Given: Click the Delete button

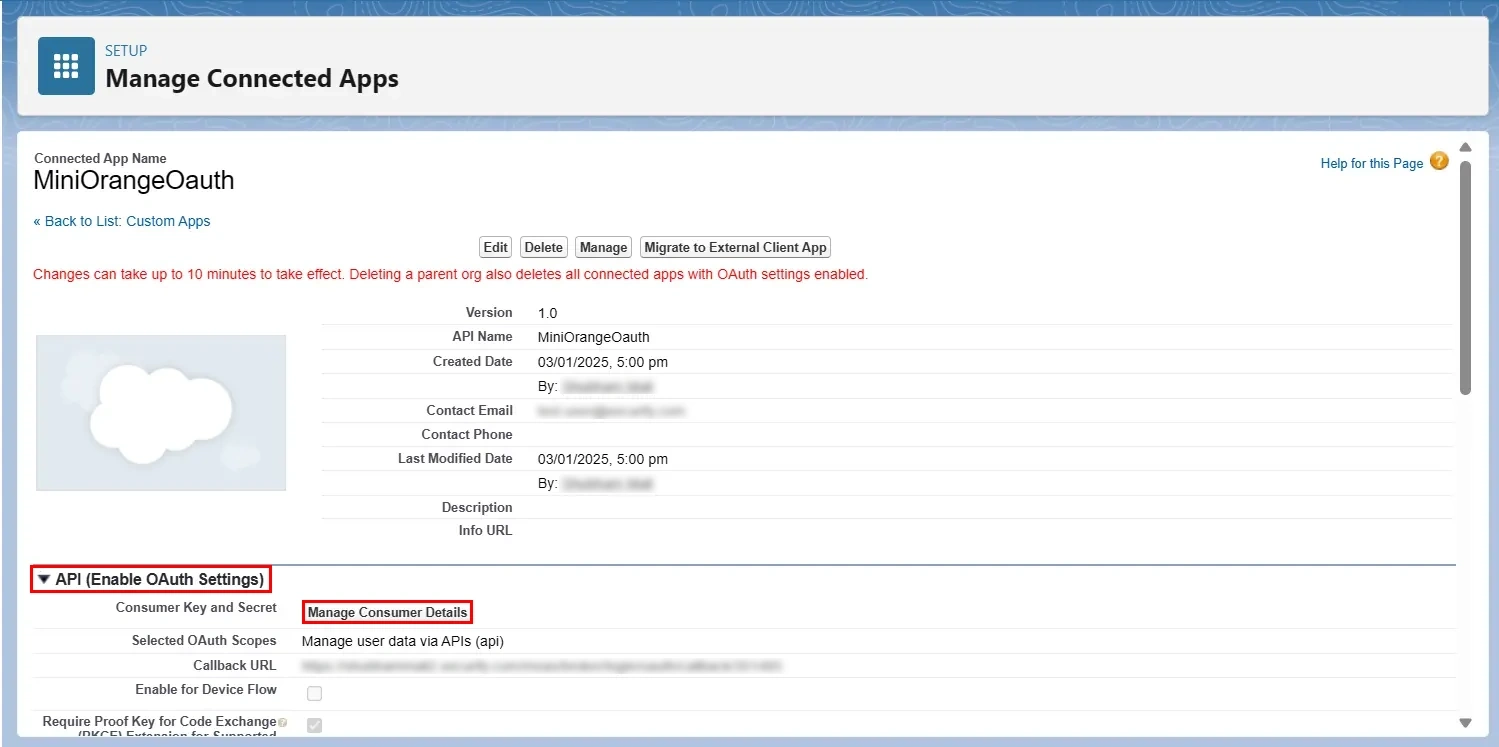Looking at the screenshot, I should point(543,247).
